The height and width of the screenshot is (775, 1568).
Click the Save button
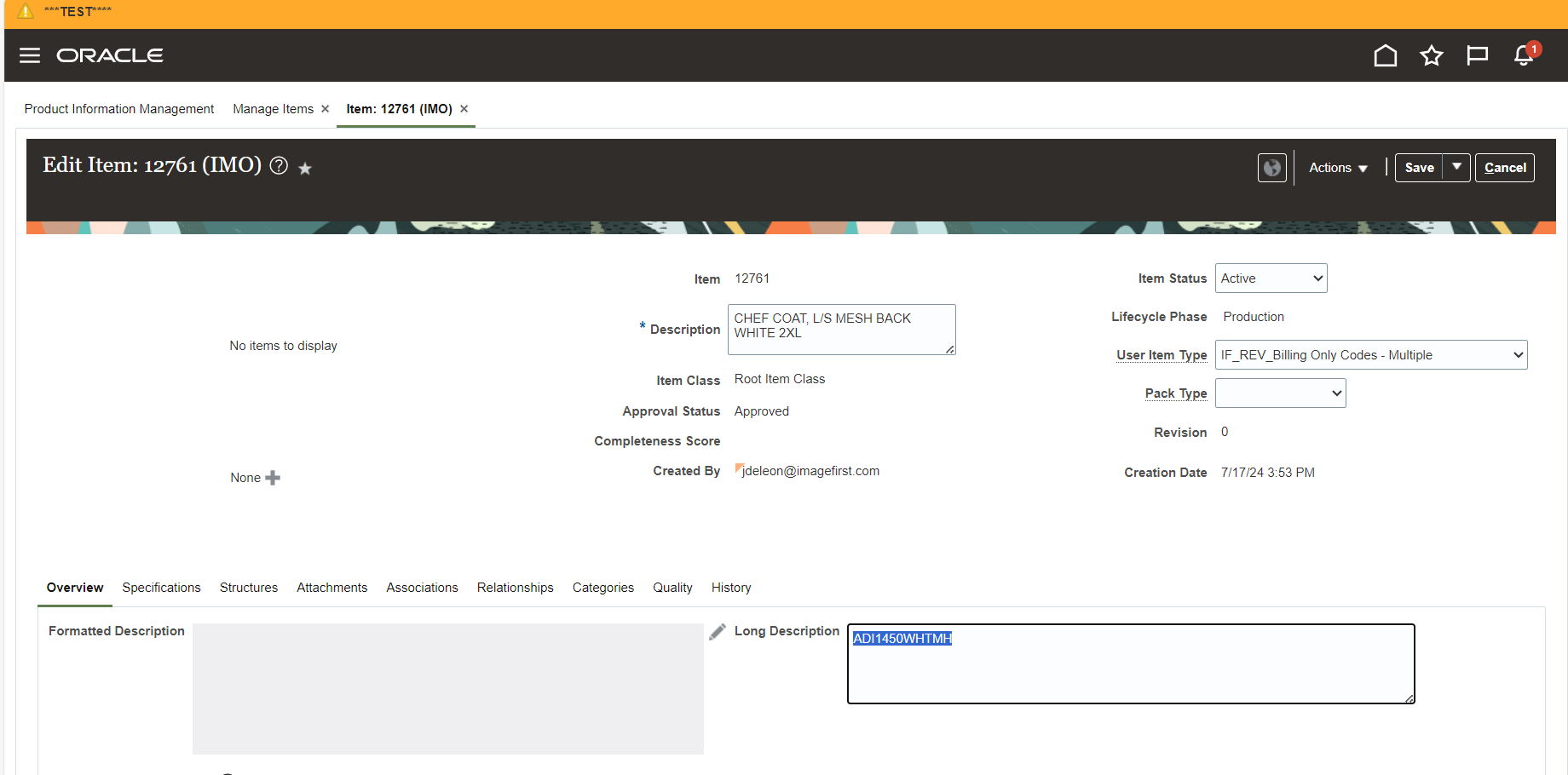pos(1418,168)
